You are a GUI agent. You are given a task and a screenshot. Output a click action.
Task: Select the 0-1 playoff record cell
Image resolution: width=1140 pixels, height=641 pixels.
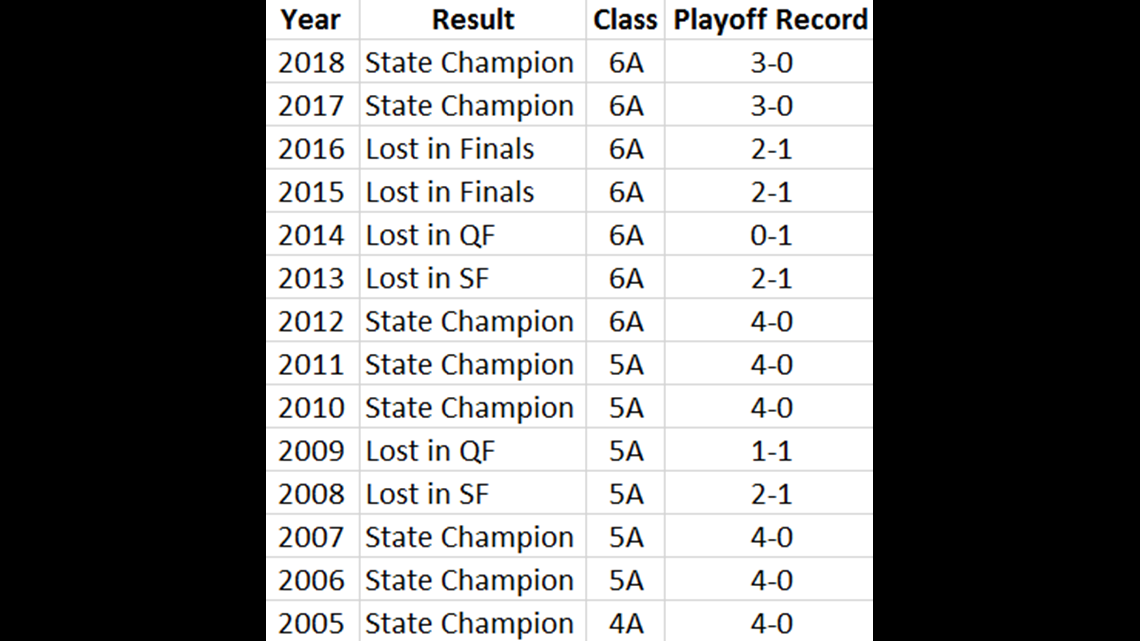[x=769, y=235]
